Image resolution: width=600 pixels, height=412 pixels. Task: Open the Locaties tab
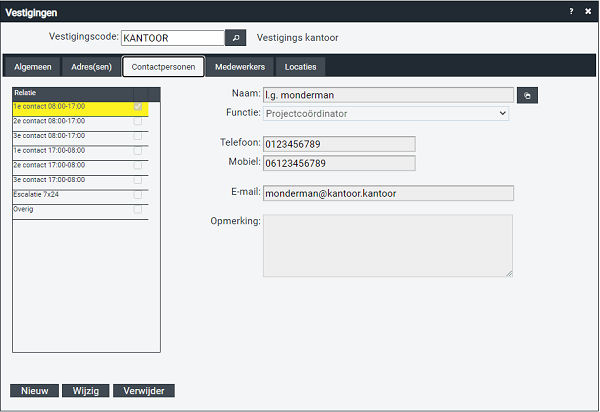pyautogui.click(x=300, y=67)
